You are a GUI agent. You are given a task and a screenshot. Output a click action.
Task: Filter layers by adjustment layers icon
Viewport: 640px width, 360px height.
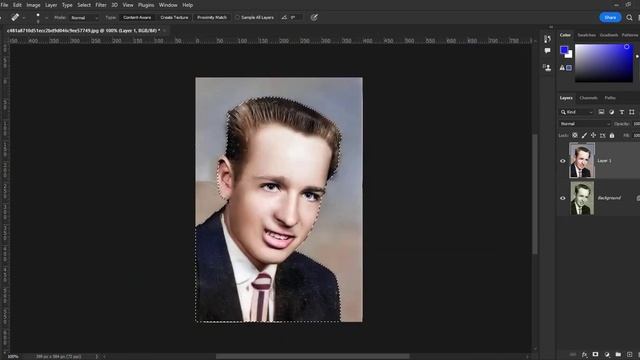[x=611, y=112]
